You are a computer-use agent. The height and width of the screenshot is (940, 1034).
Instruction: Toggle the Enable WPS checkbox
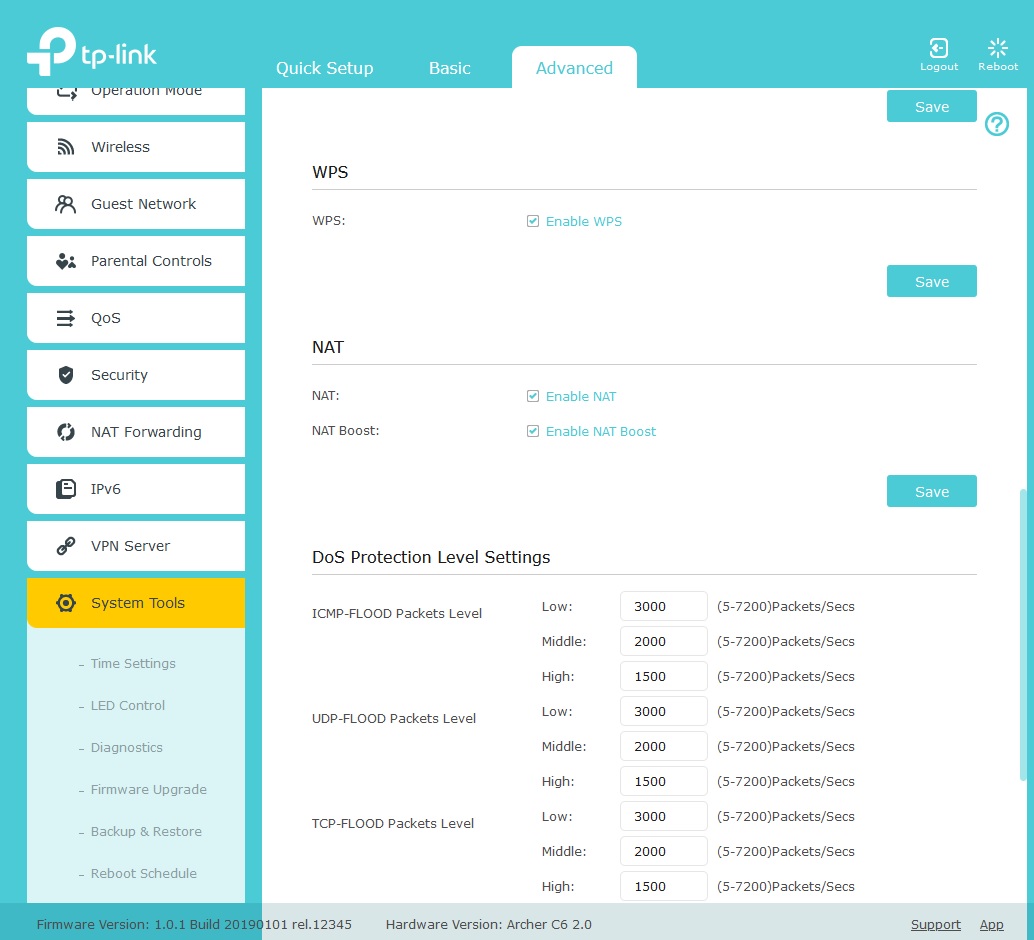click(x=533, y=221)
